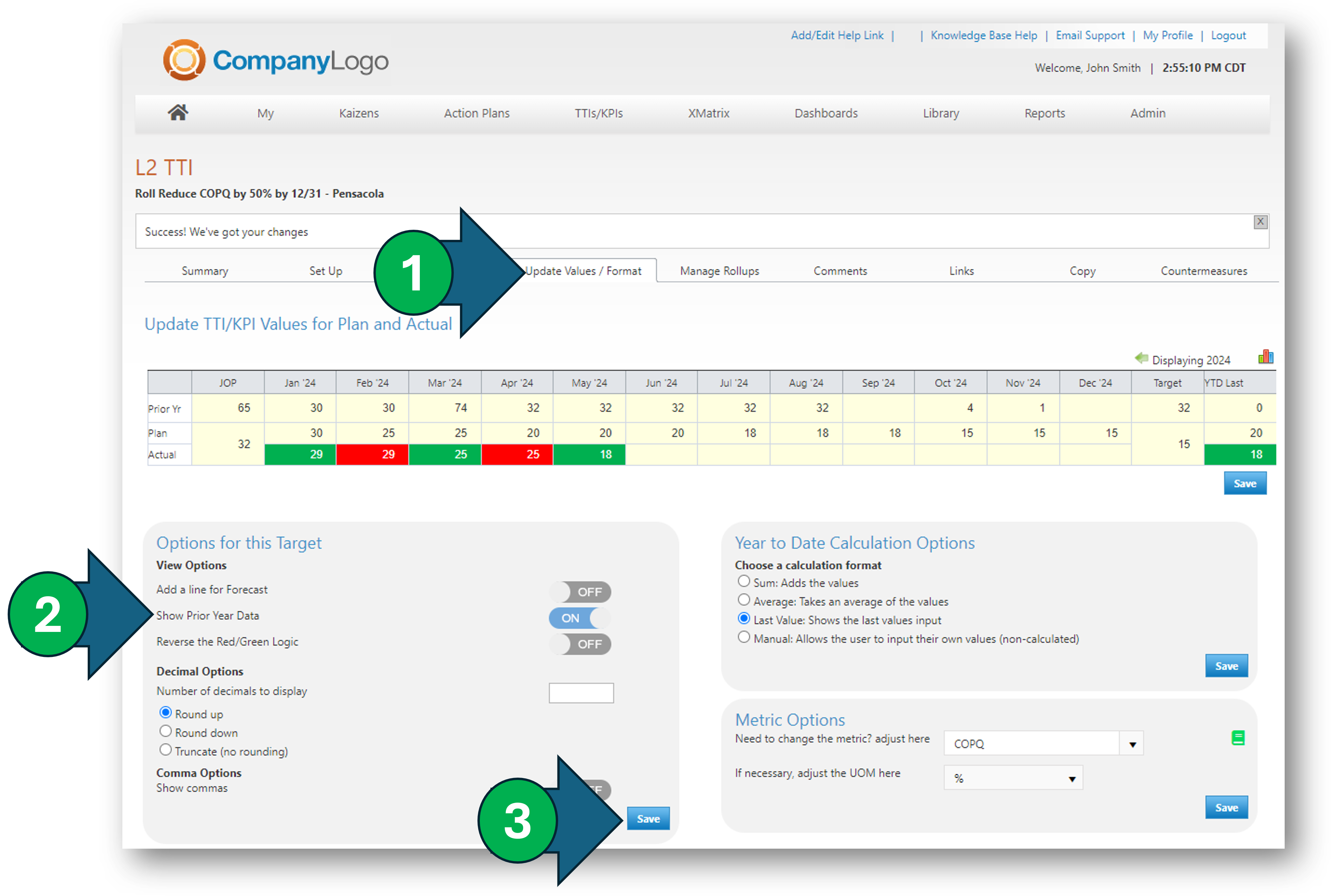Open My Profile link
The width and height of the screenshot is (1332, 896).
click(1168, 35)
